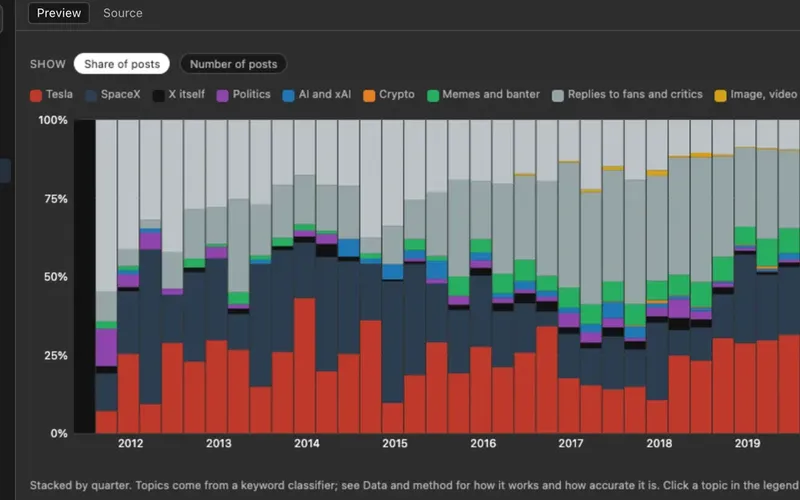
Task: Click the orange Crypto legend swatch
Action: pos(369,95)
